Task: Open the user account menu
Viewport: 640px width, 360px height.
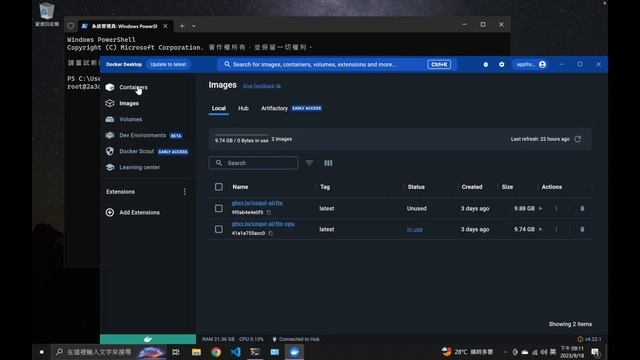Action: click(x=531, y=64)
